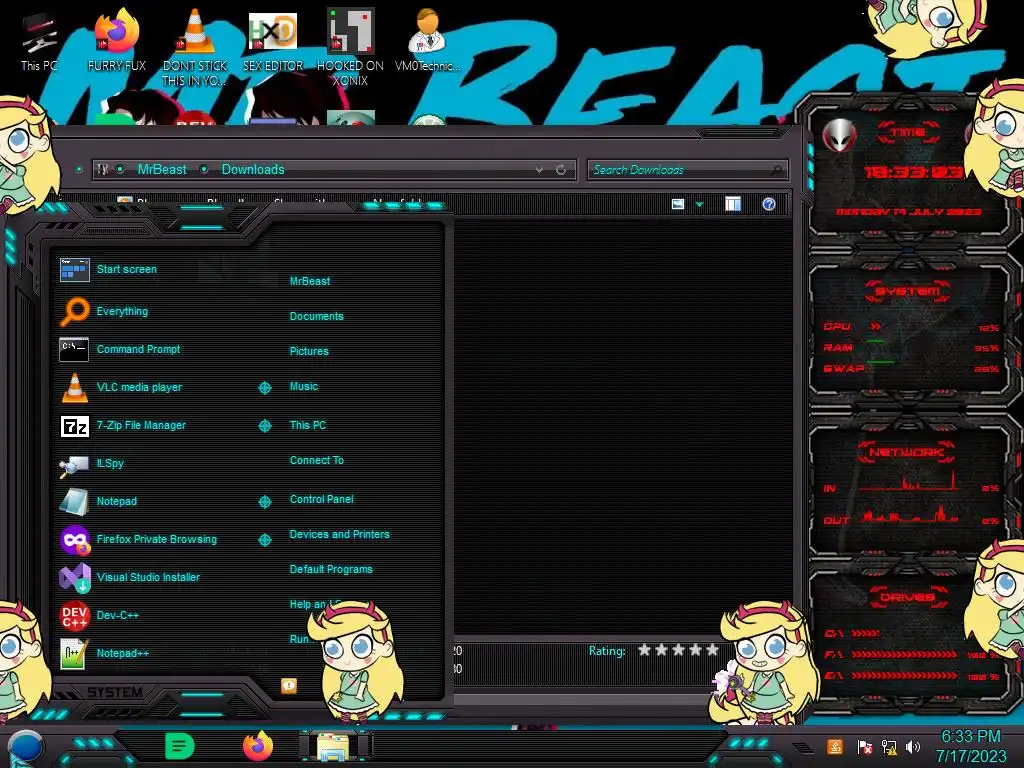The width and height of the screenshot is (1024, 768).
Task: Open Default Programs
Action: tap(331, 569)
